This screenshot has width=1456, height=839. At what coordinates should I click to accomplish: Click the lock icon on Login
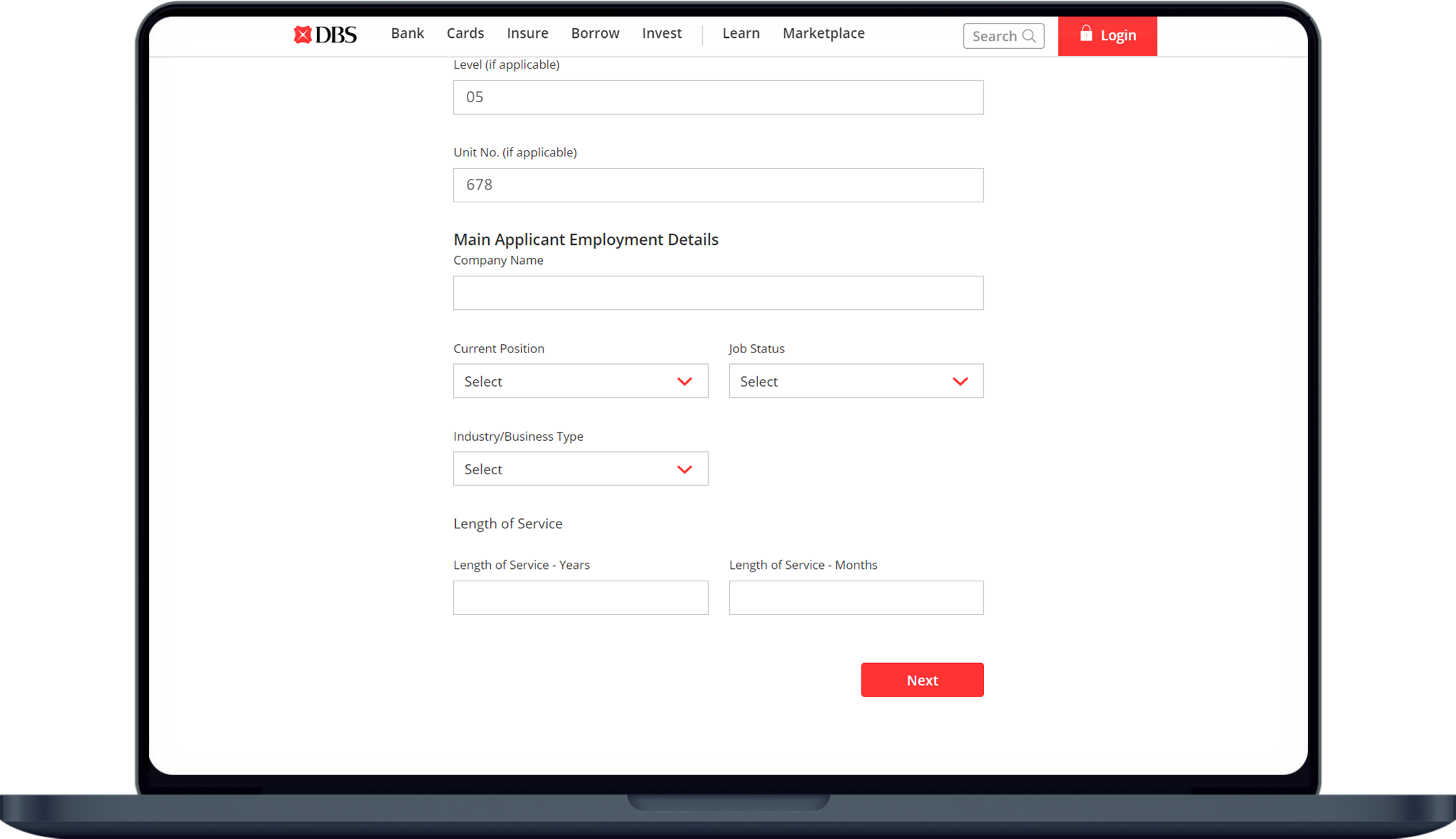(x=1086, y=34)
